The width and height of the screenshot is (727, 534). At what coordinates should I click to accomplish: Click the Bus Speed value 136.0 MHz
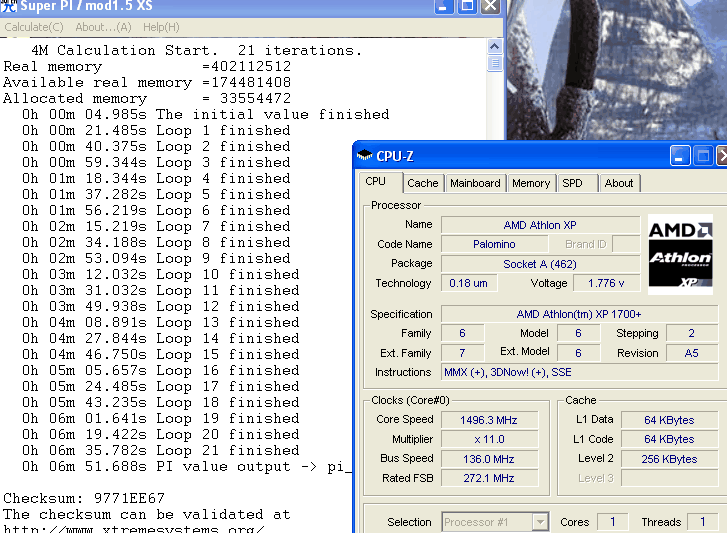(489, 459)
